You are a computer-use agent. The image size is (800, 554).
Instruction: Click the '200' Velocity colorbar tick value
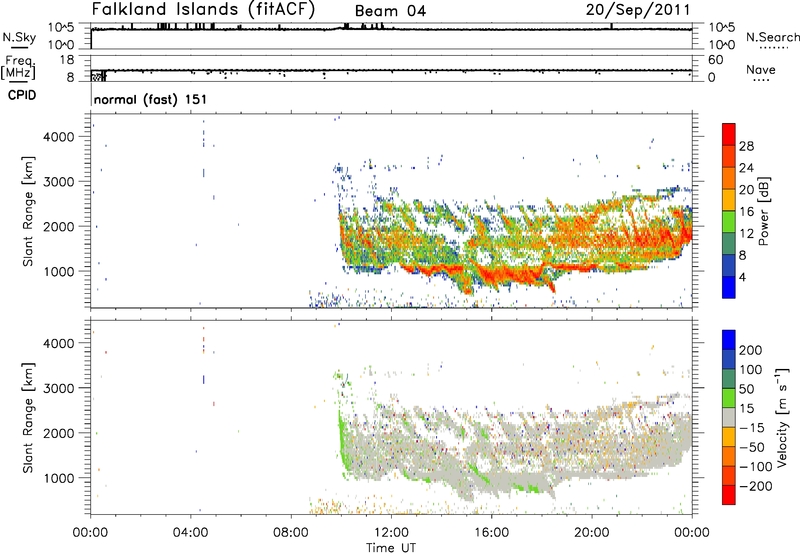[x=751, y=350]
